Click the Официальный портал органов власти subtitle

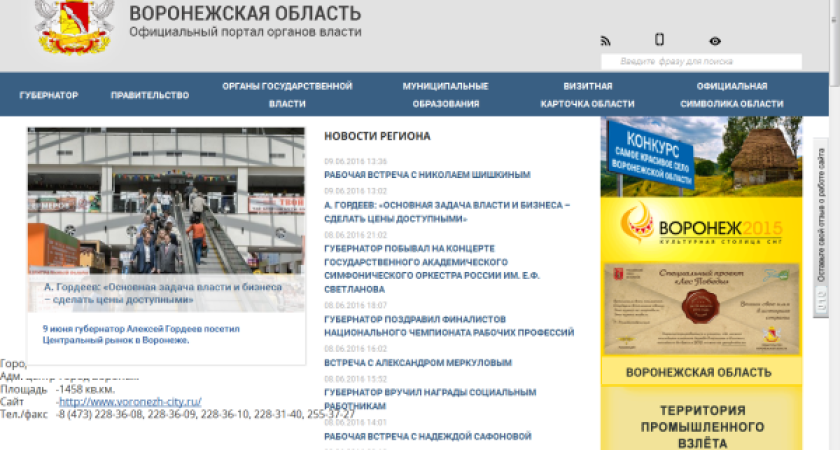[245, 32]
